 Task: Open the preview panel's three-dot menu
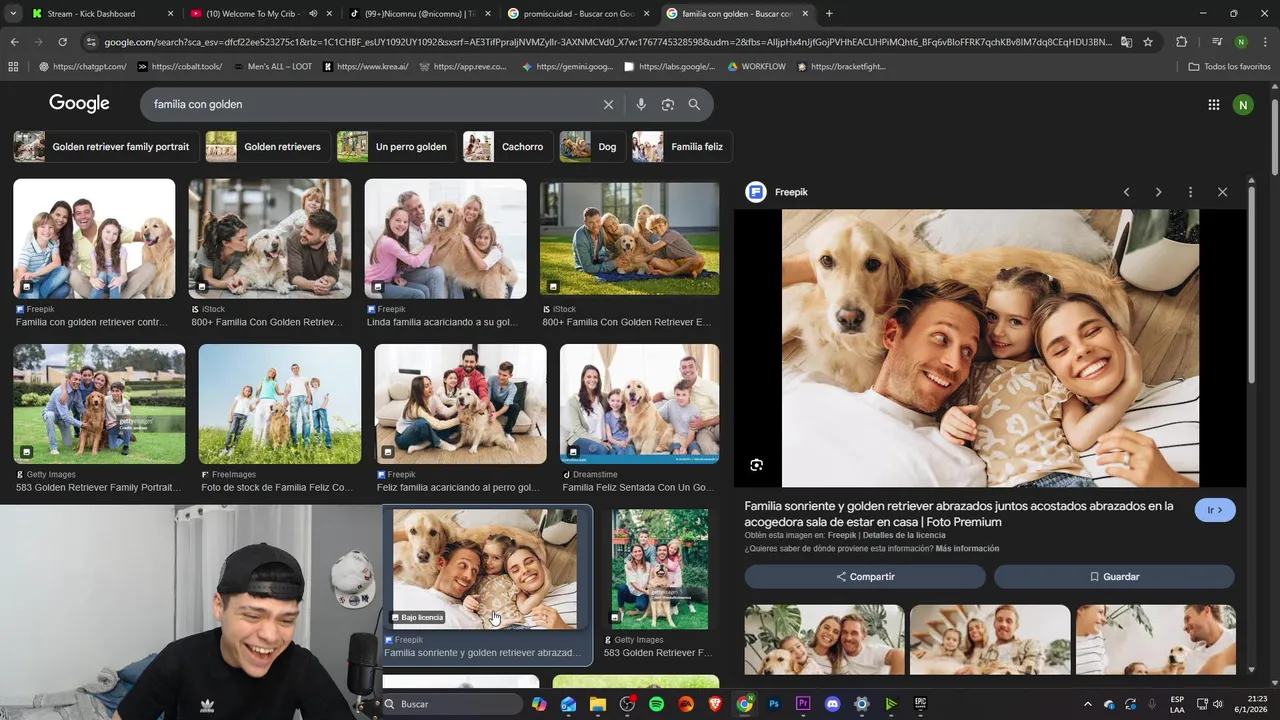coord(1190,192)
